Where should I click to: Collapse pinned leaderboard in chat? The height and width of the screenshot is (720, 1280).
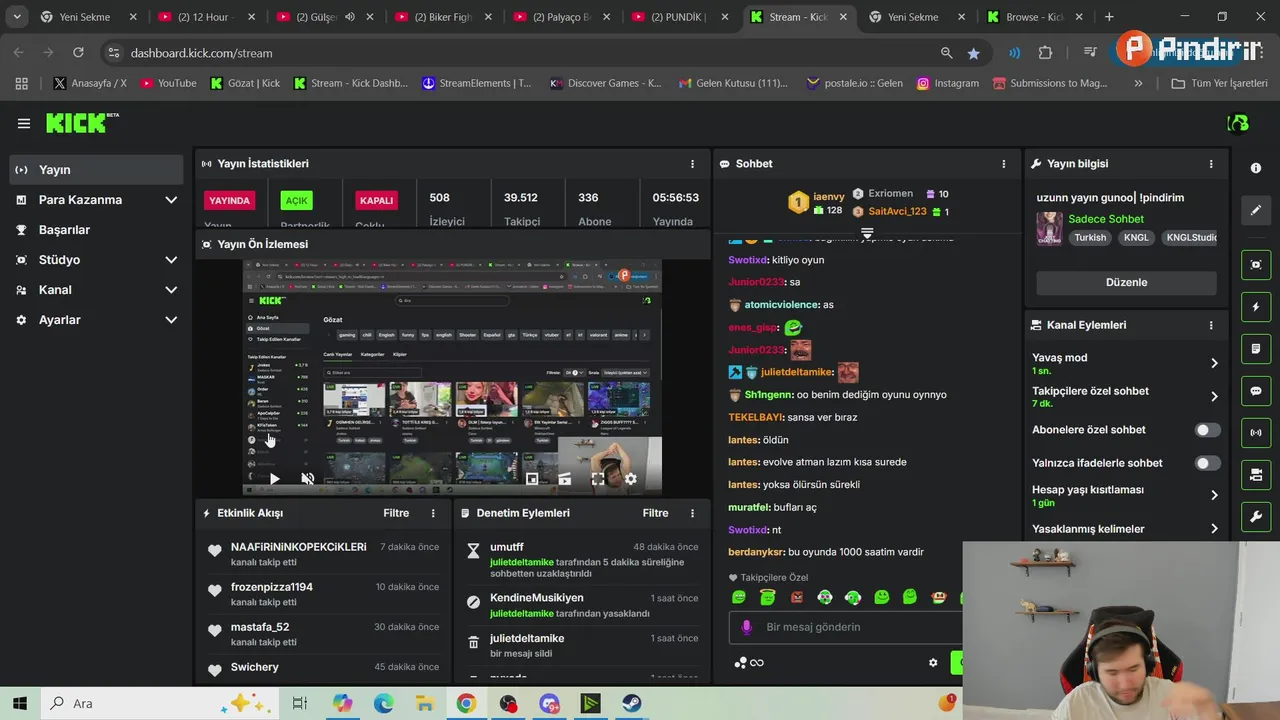[x=867, y=232]
